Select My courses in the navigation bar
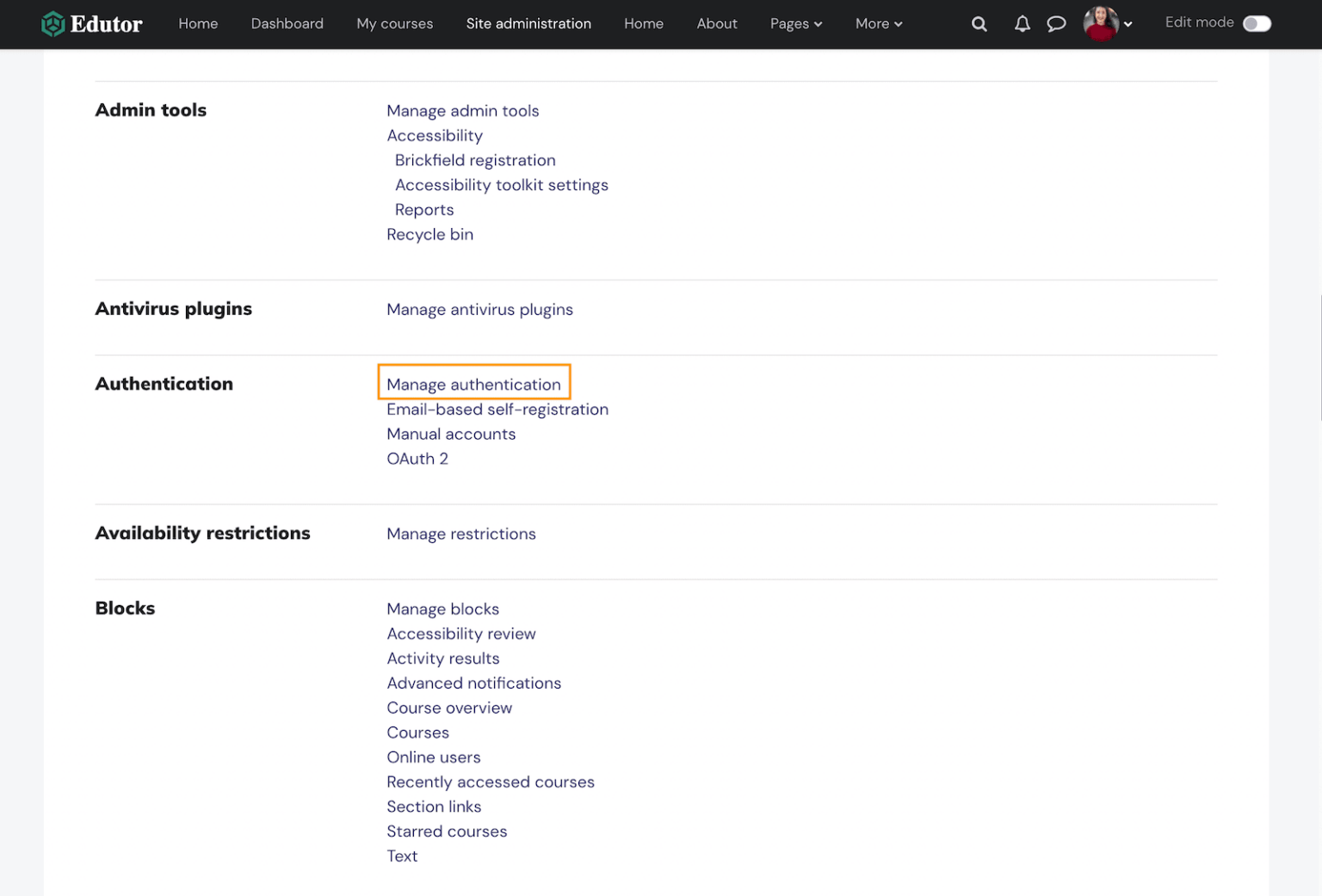The image size is (1322, 896). click(x=394, y=23)
